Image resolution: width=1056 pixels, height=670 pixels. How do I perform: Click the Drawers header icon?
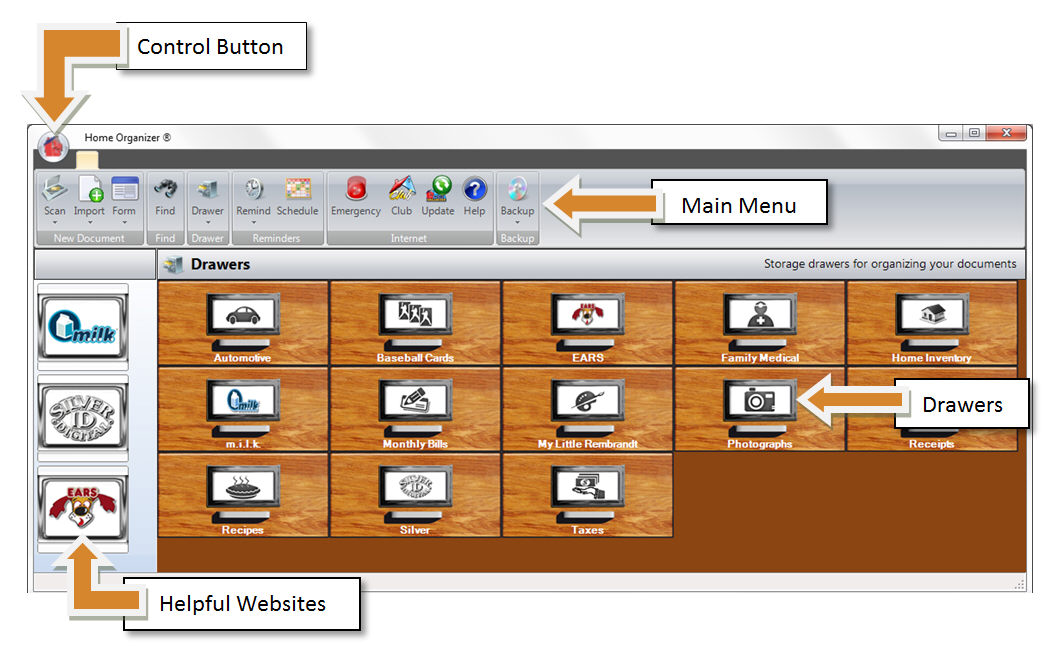point(174,265)
